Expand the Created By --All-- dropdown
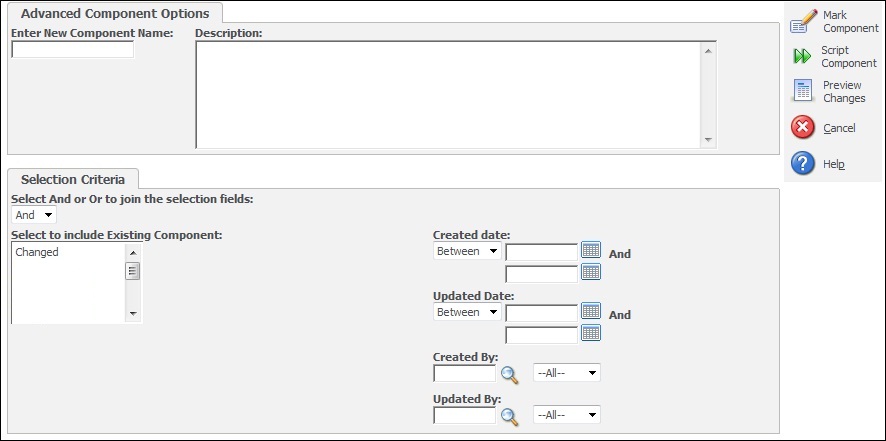Viewport: 886px width, 441px height. (x=567, y=373)
